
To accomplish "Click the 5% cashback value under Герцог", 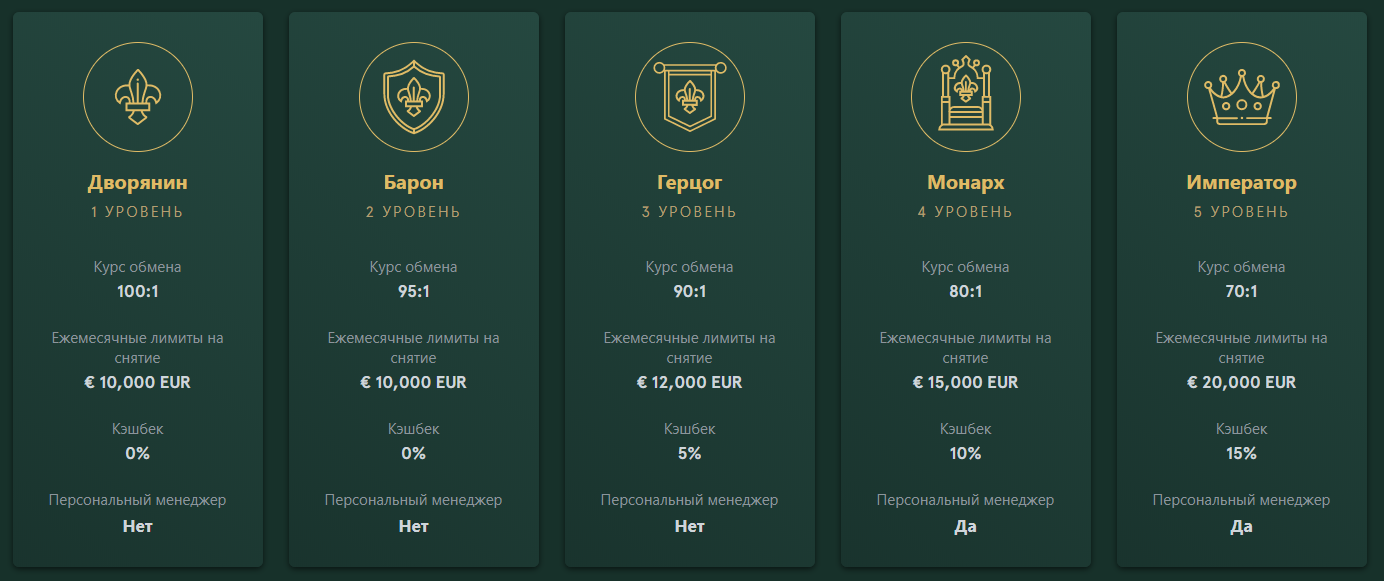I will click(x=690, y=453).
